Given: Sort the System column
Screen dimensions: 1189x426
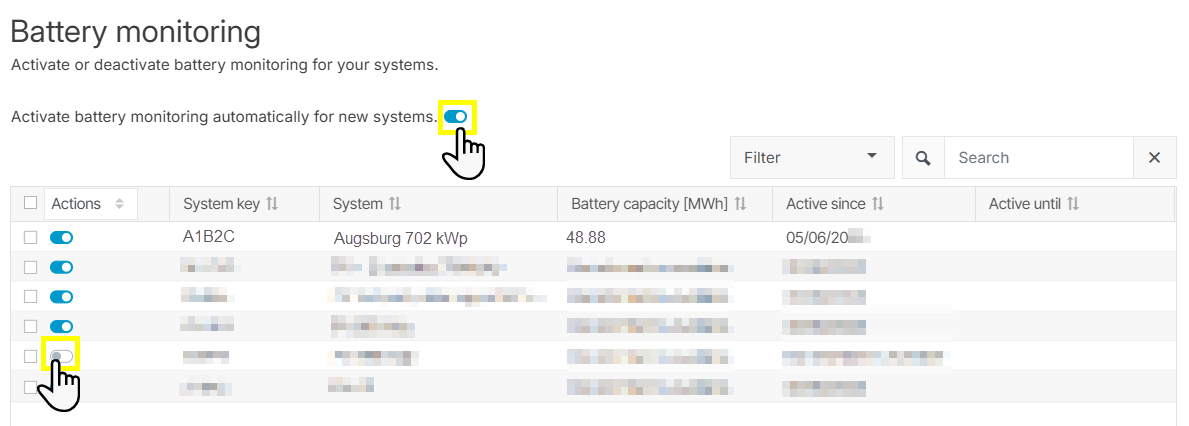Looking at the screenshot, I should (395, 204).
